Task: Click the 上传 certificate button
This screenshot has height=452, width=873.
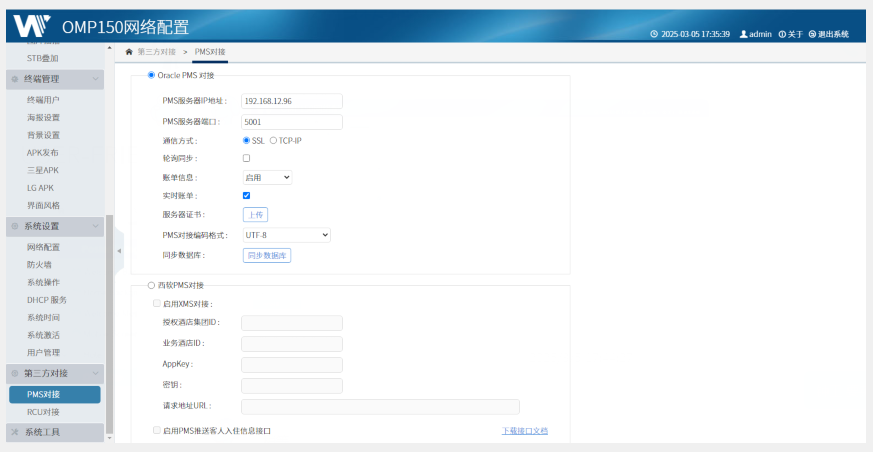Action: (x=256, y=215)
